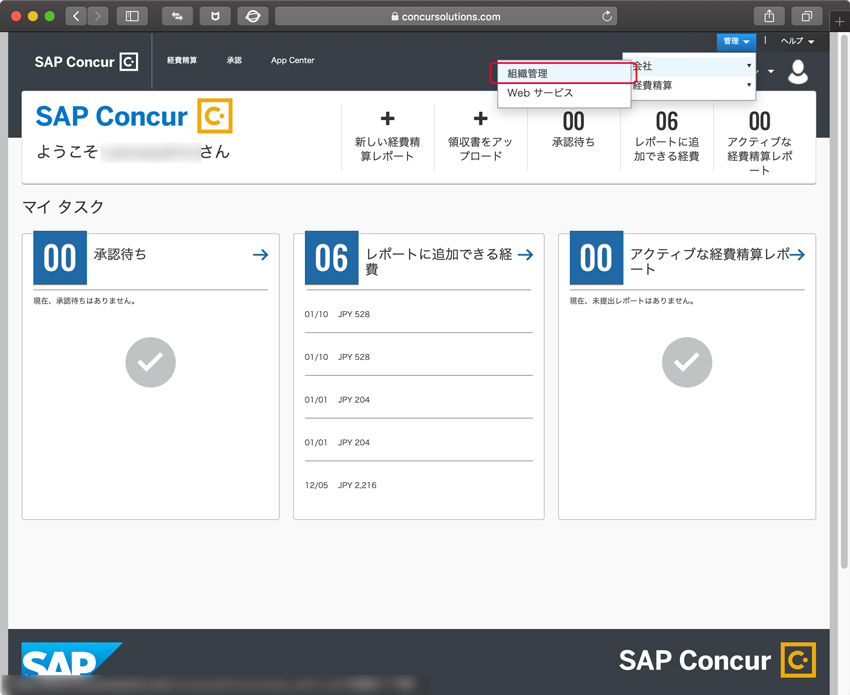Screen dimensions: 850x695
Task: Click the arrow on アクティブな経費精算レポート card
Action: click(x=797, y=255)
